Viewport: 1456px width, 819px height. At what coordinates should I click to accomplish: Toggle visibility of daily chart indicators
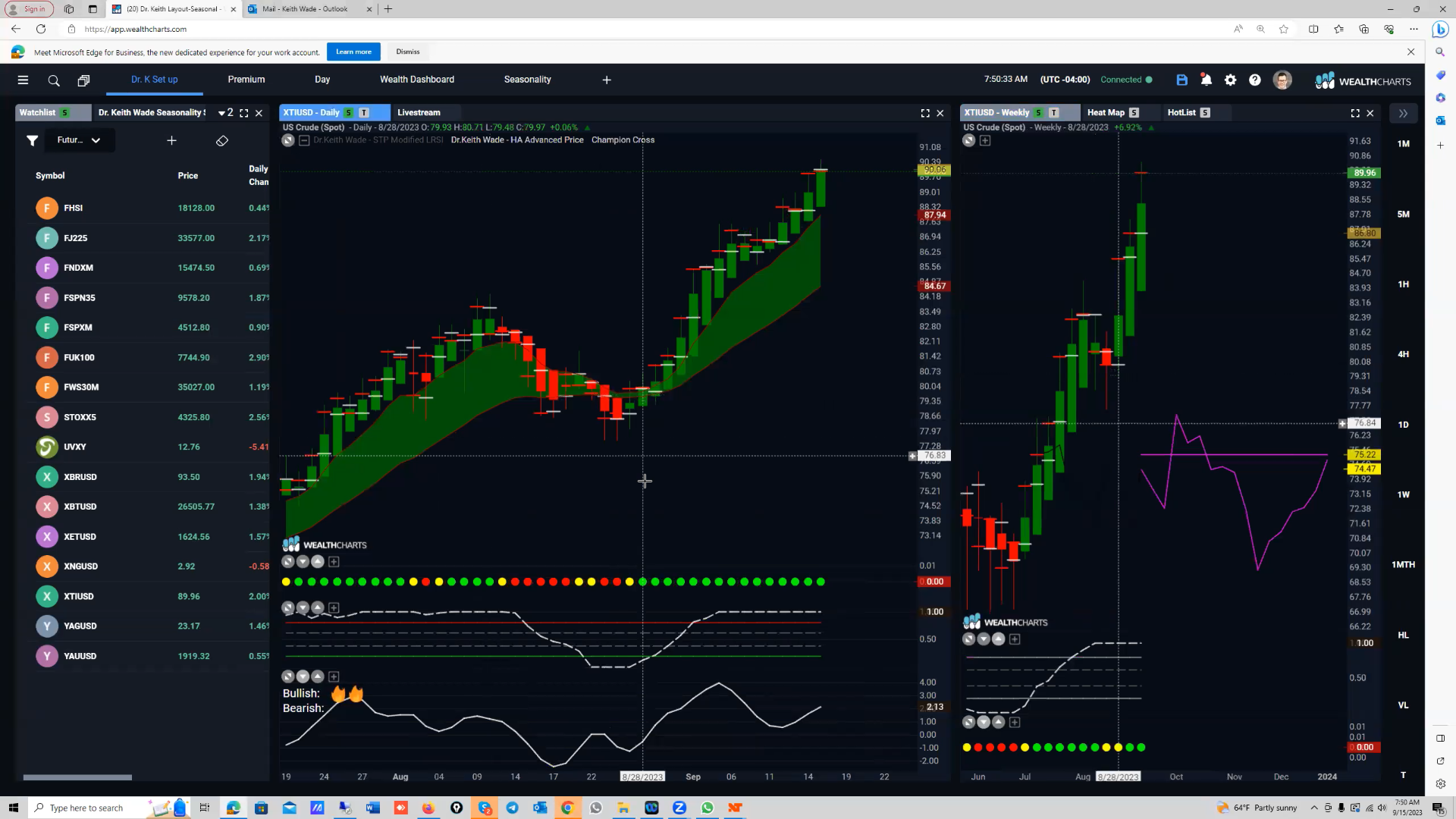click(x=288, y=140)
